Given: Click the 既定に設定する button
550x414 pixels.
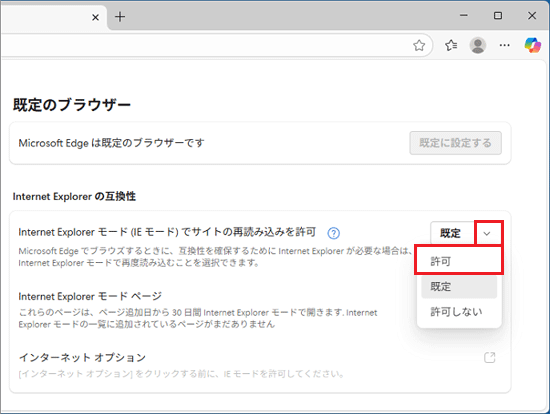Looking at the screenshot, I should [455, 143].
